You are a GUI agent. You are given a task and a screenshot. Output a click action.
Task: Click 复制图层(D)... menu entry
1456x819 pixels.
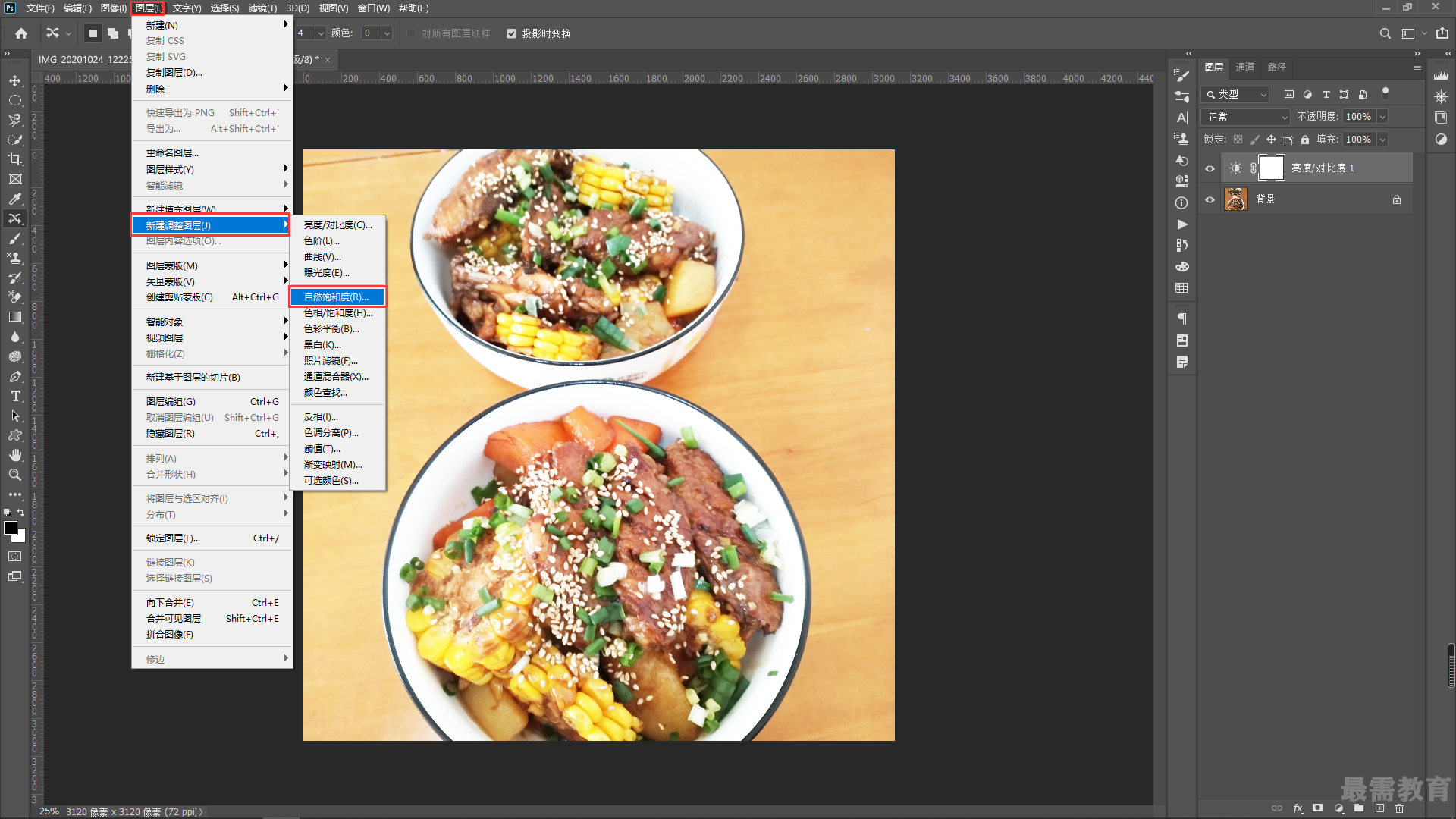(x=212, y=73)
